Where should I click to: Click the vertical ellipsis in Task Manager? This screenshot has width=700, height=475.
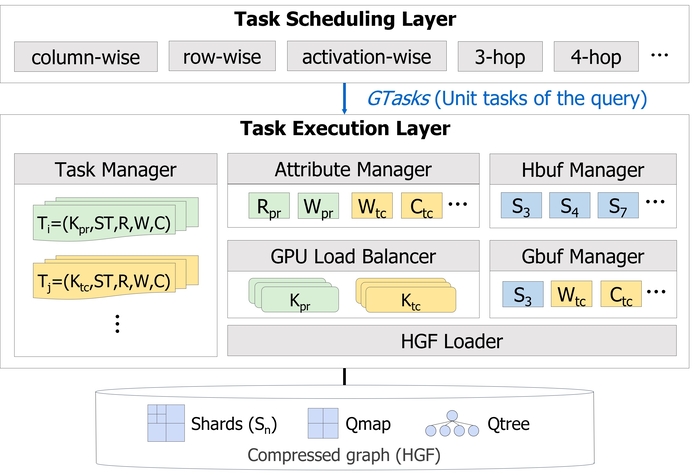117,323
